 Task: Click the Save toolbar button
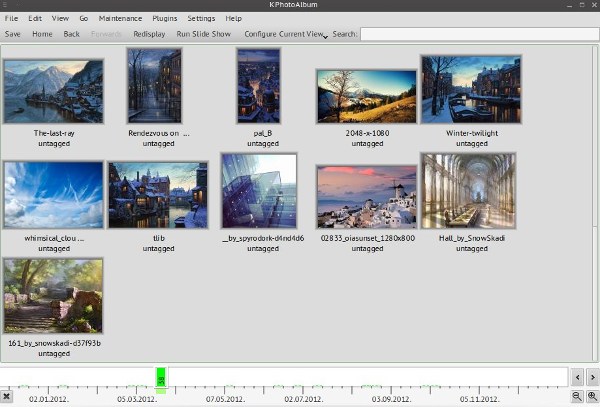click(x=13, y=34)
